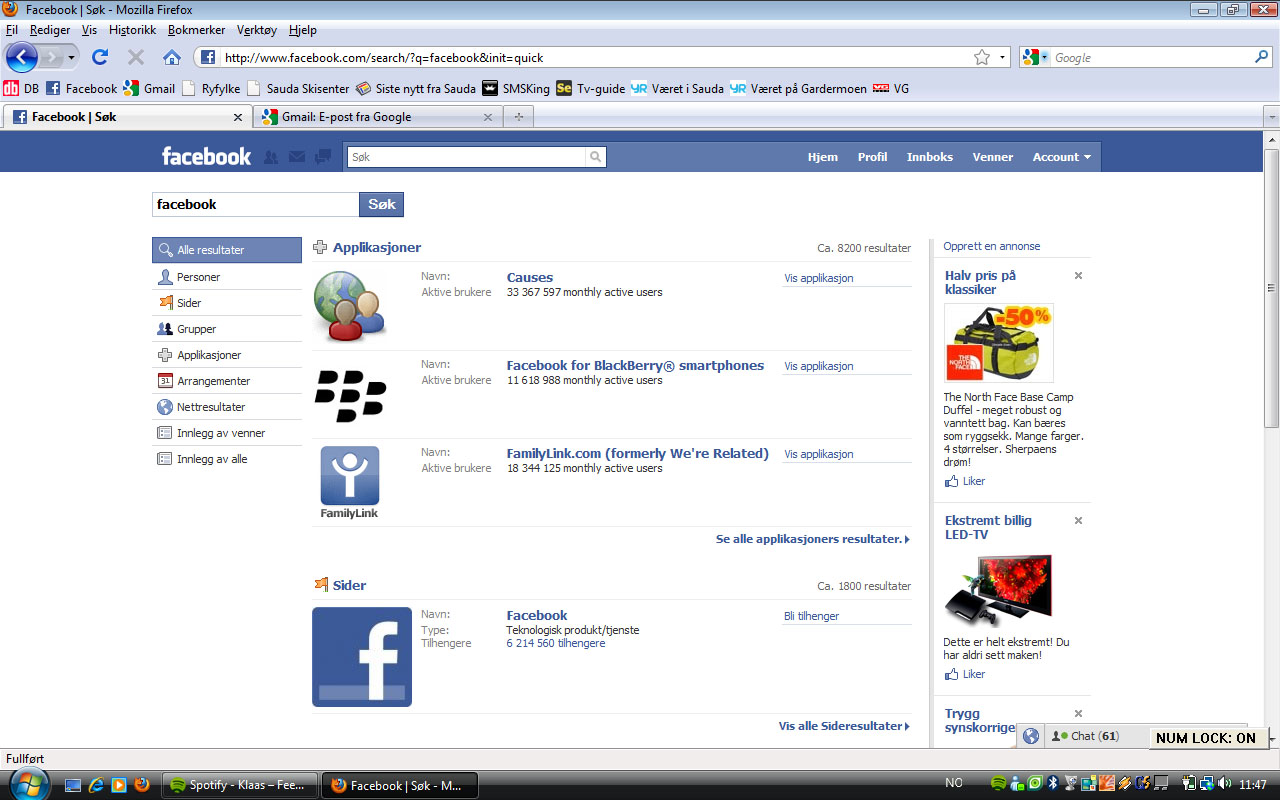This screenshot has height=800, width=1280.
Task: Open the Windows Start button
Action: 28,784
